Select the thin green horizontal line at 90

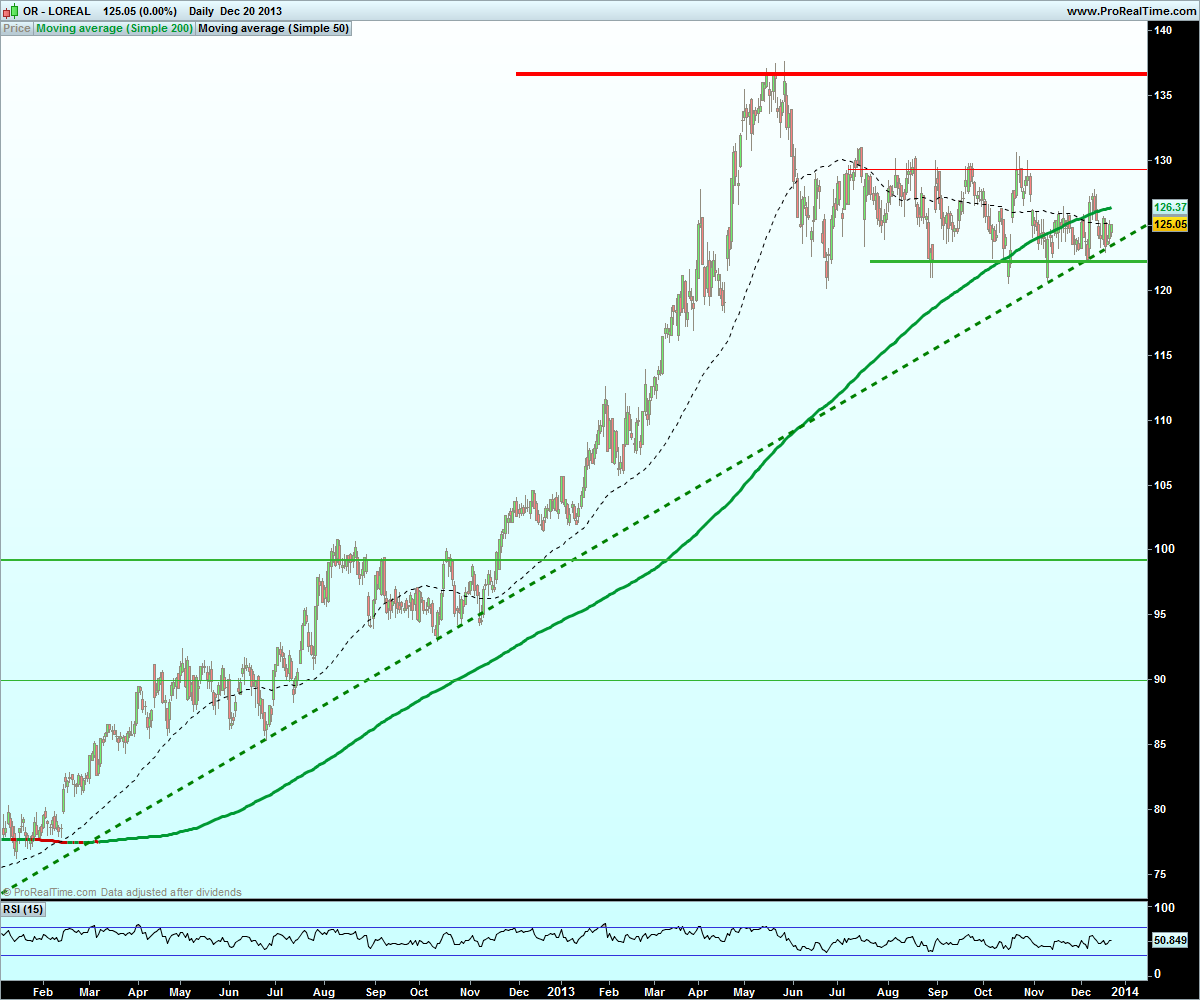[x=573, y=680]
